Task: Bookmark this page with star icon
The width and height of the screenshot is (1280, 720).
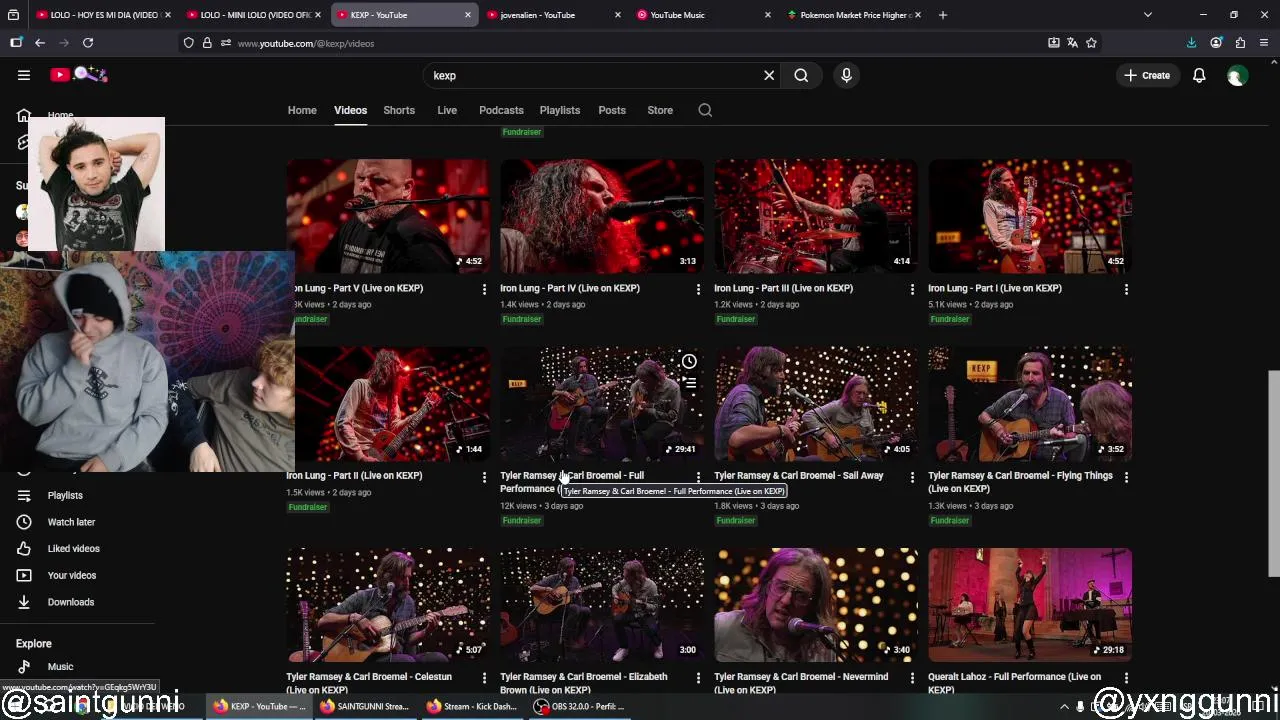Action: tap(1091, 43)
